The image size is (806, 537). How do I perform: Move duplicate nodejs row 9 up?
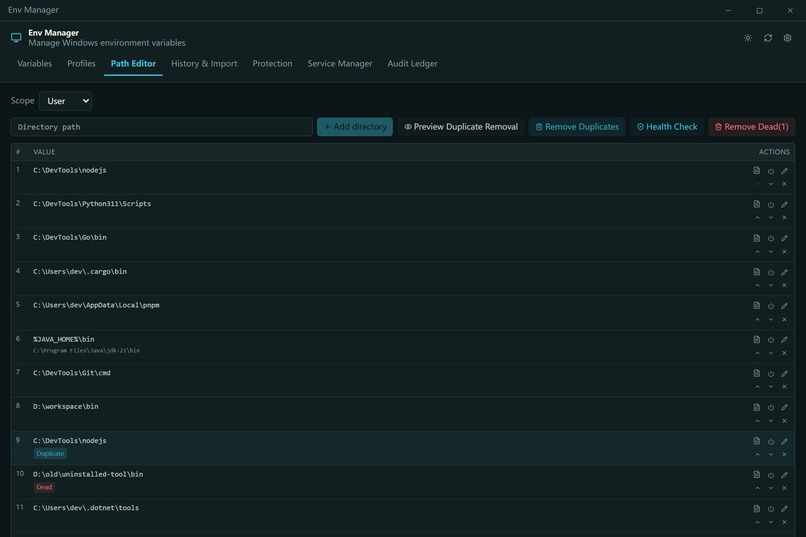click(757, 454)
